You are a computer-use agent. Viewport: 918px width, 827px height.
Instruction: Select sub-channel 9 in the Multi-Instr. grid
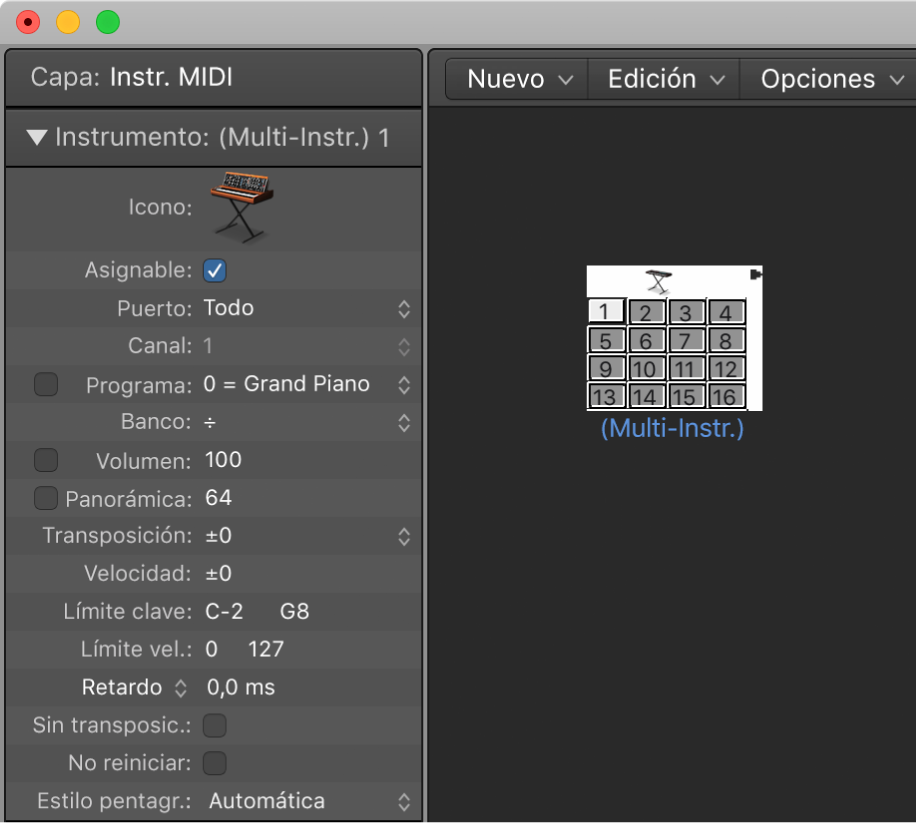606,368
